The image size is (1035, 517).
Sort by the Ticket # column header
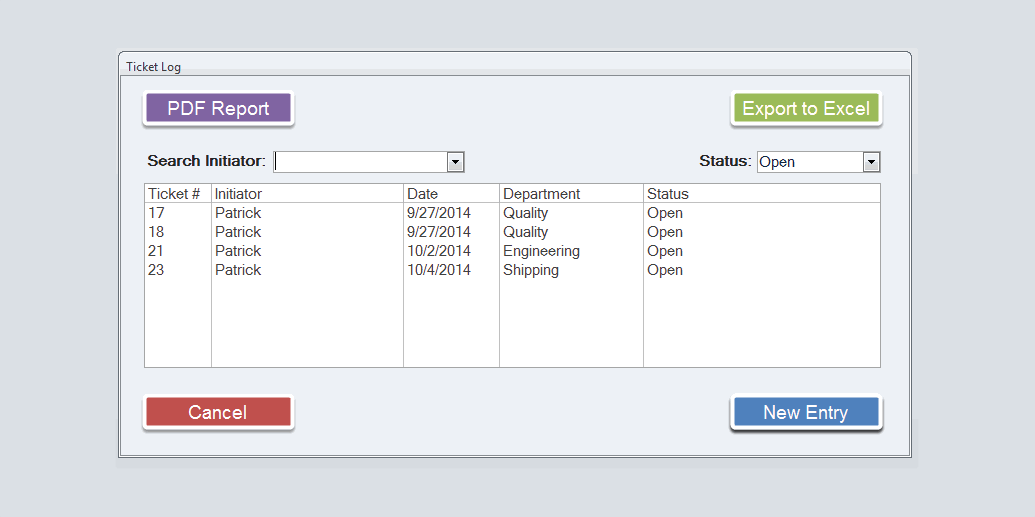coord(175,194)
